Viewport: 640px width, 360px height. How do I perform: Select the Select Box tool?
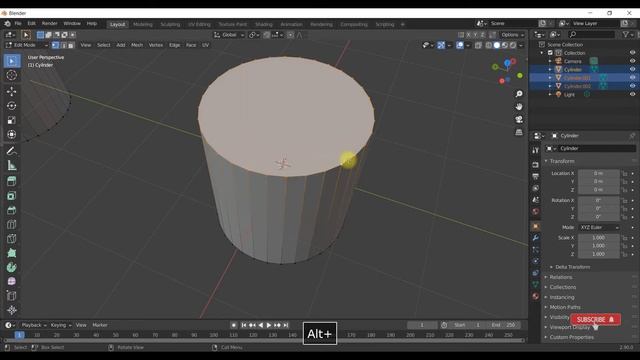click(12, 61)
